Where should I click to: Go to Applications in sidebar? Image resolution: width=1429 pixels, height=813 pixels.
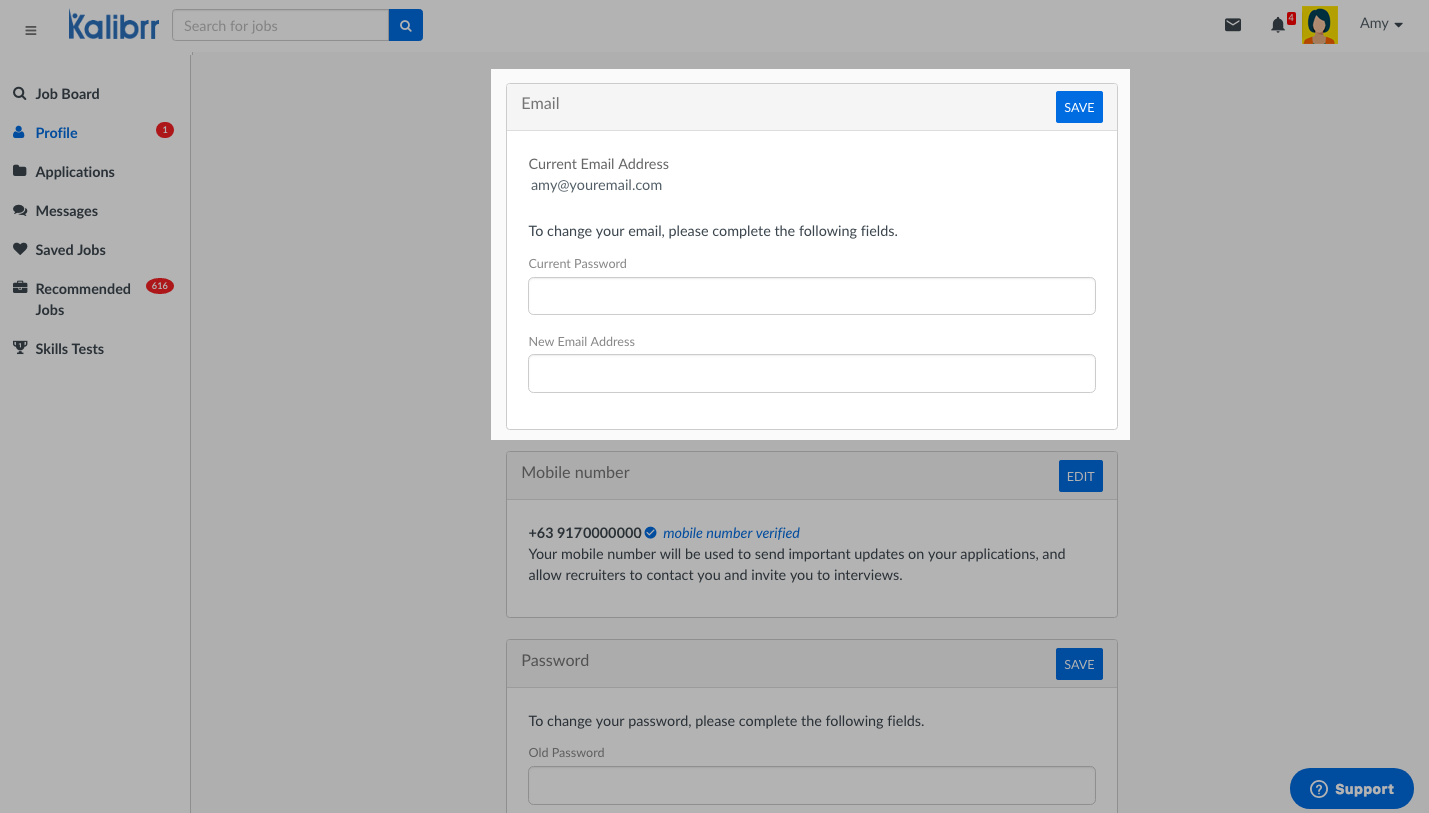75,172
